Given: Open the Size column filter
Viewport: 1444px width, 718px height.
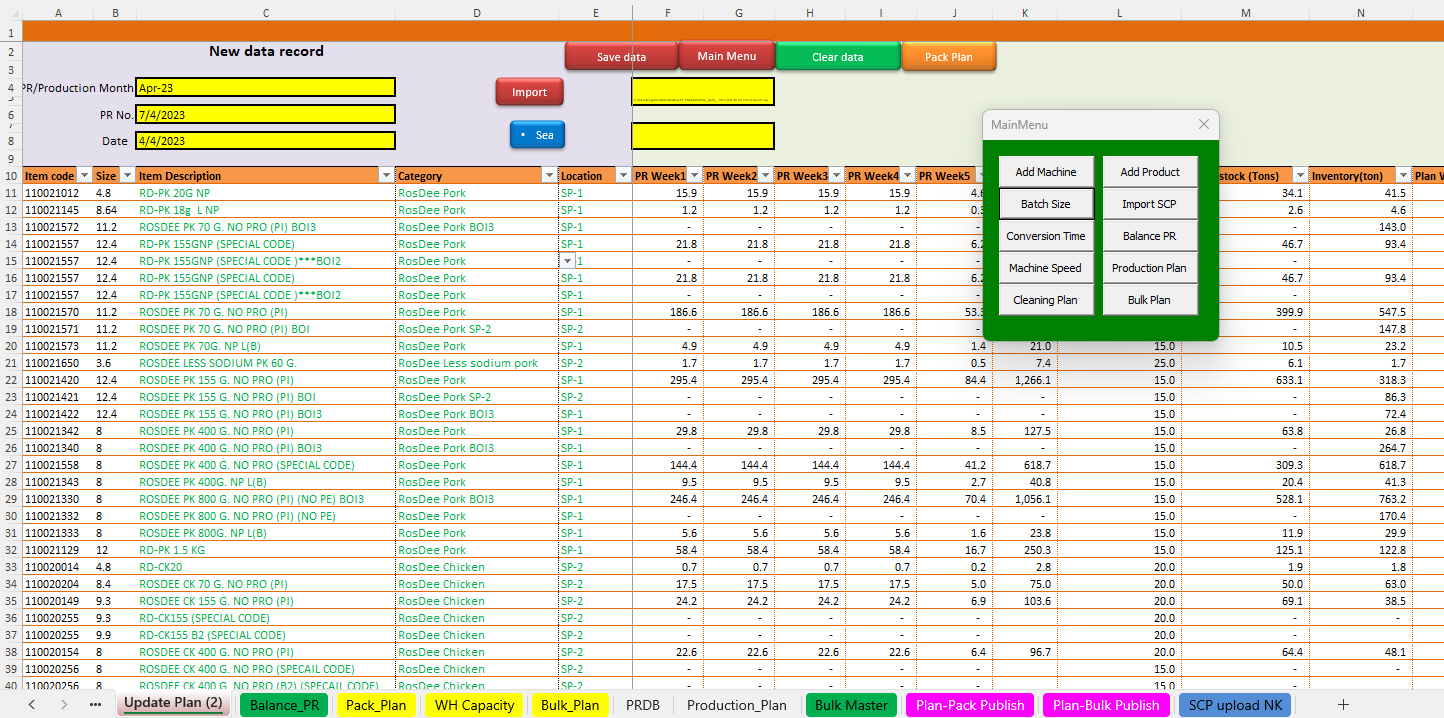Looking at the screenshot, I should pyautogui.click(x=126, y=176).
